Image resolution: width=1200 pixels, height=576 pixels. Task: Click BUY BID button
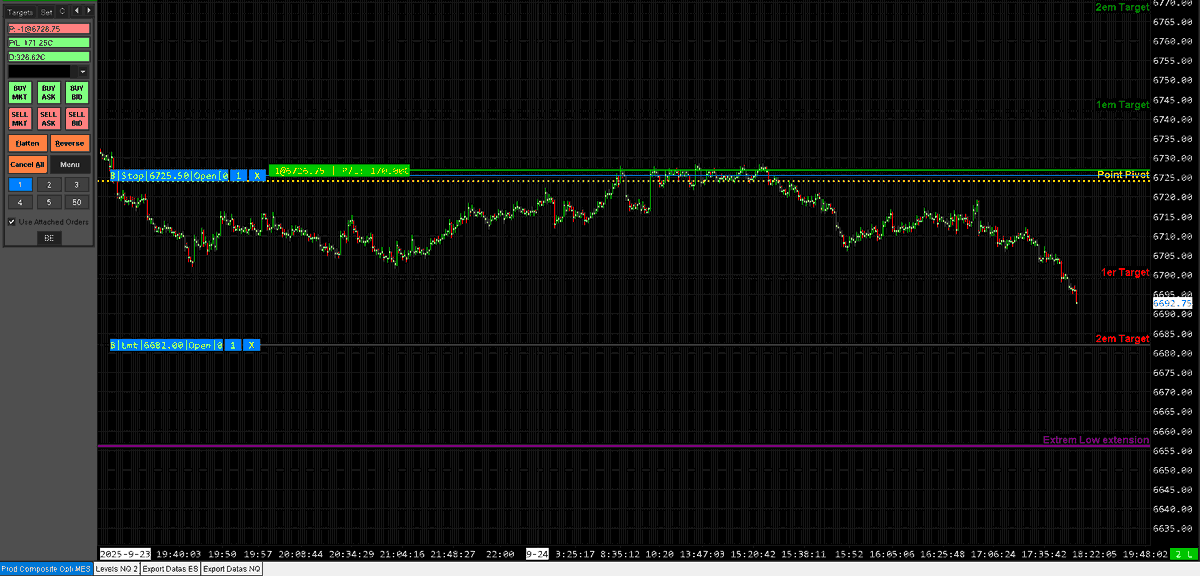click(77, 92)
